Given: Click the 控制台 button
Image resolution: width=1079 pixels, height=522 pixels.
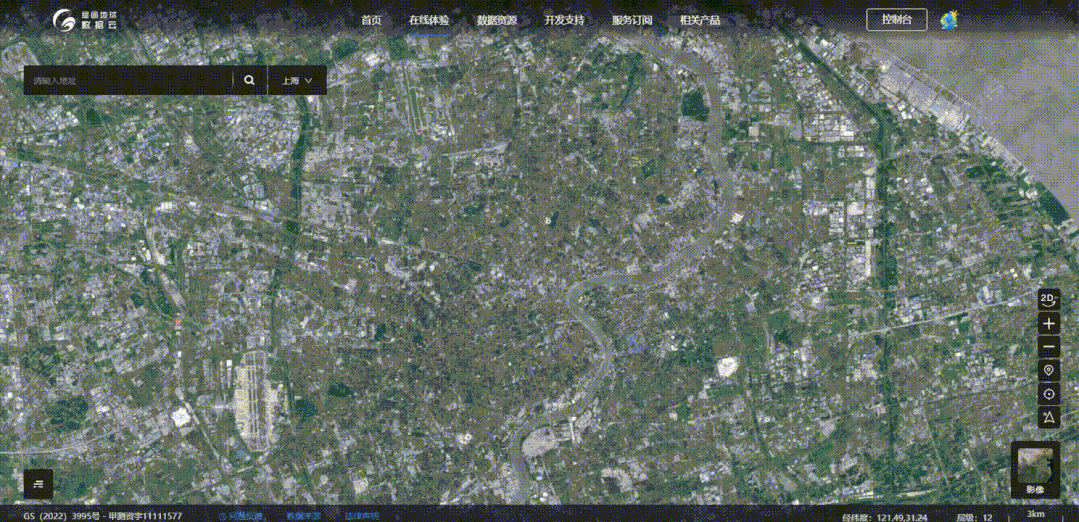Looking at the screenshot, I should pos(896,20).
